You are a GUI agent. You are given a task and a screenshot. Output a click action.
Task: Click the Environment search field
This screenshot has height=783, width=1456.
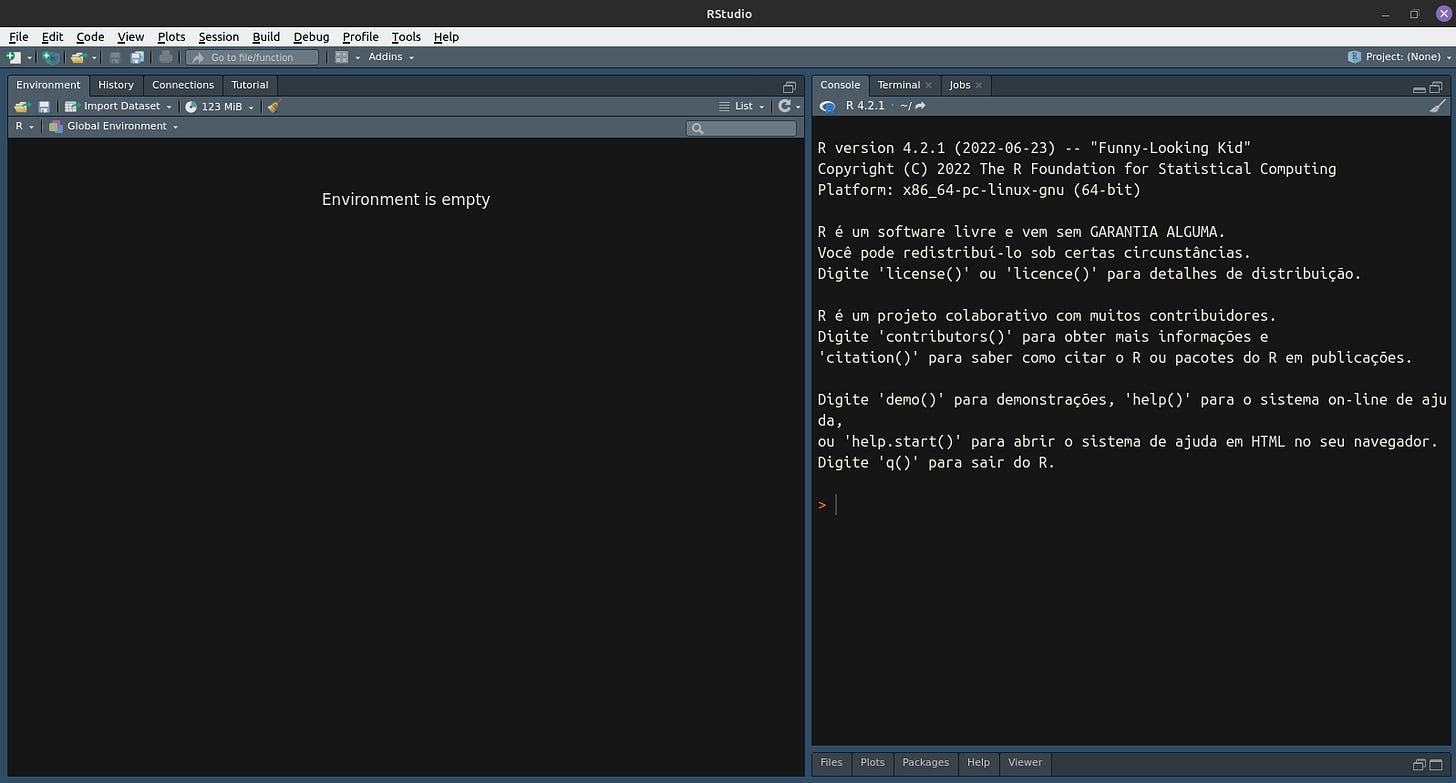pos(741,128)
